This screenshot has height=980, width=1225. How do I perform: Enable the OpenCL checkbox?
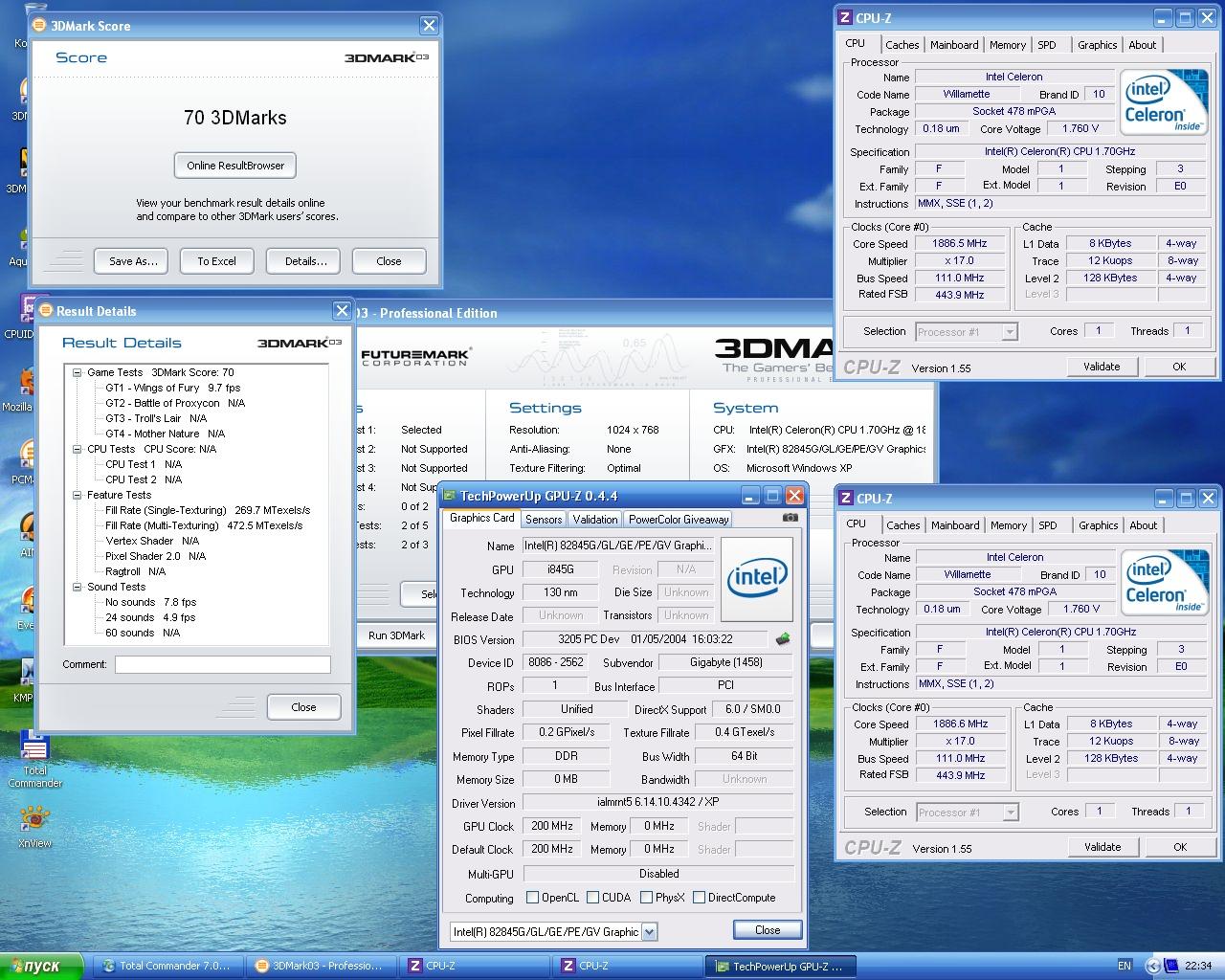533,898
